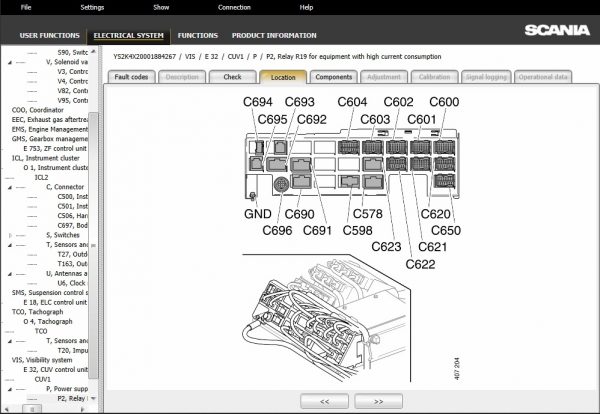The height and width of the screenshot is (414, 600).
Task: Click tree scrollbar up arrow
Action: (x=93, y=51)
